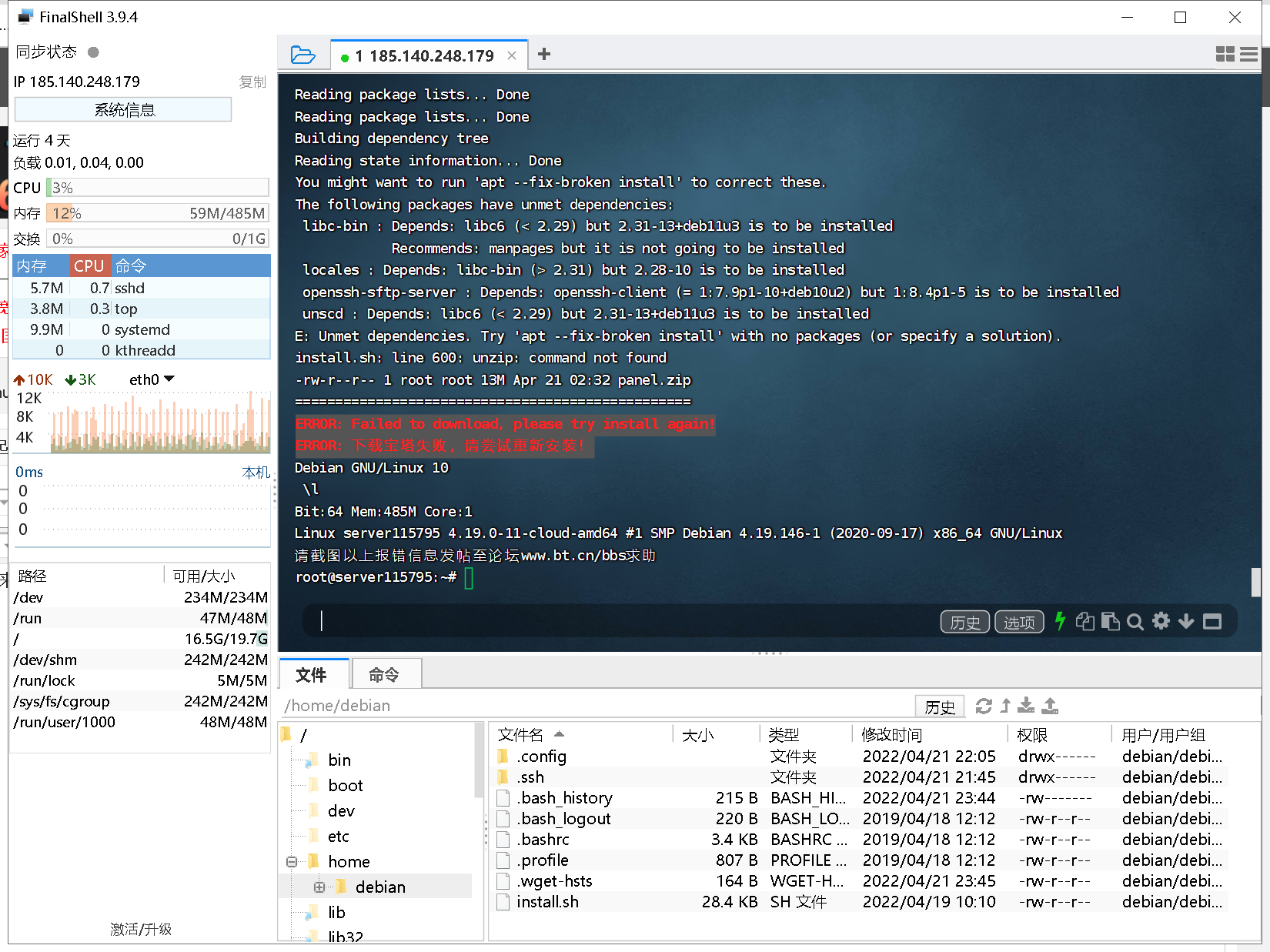Toggle fullscreen terminal icon

(x=1212, y=621)
